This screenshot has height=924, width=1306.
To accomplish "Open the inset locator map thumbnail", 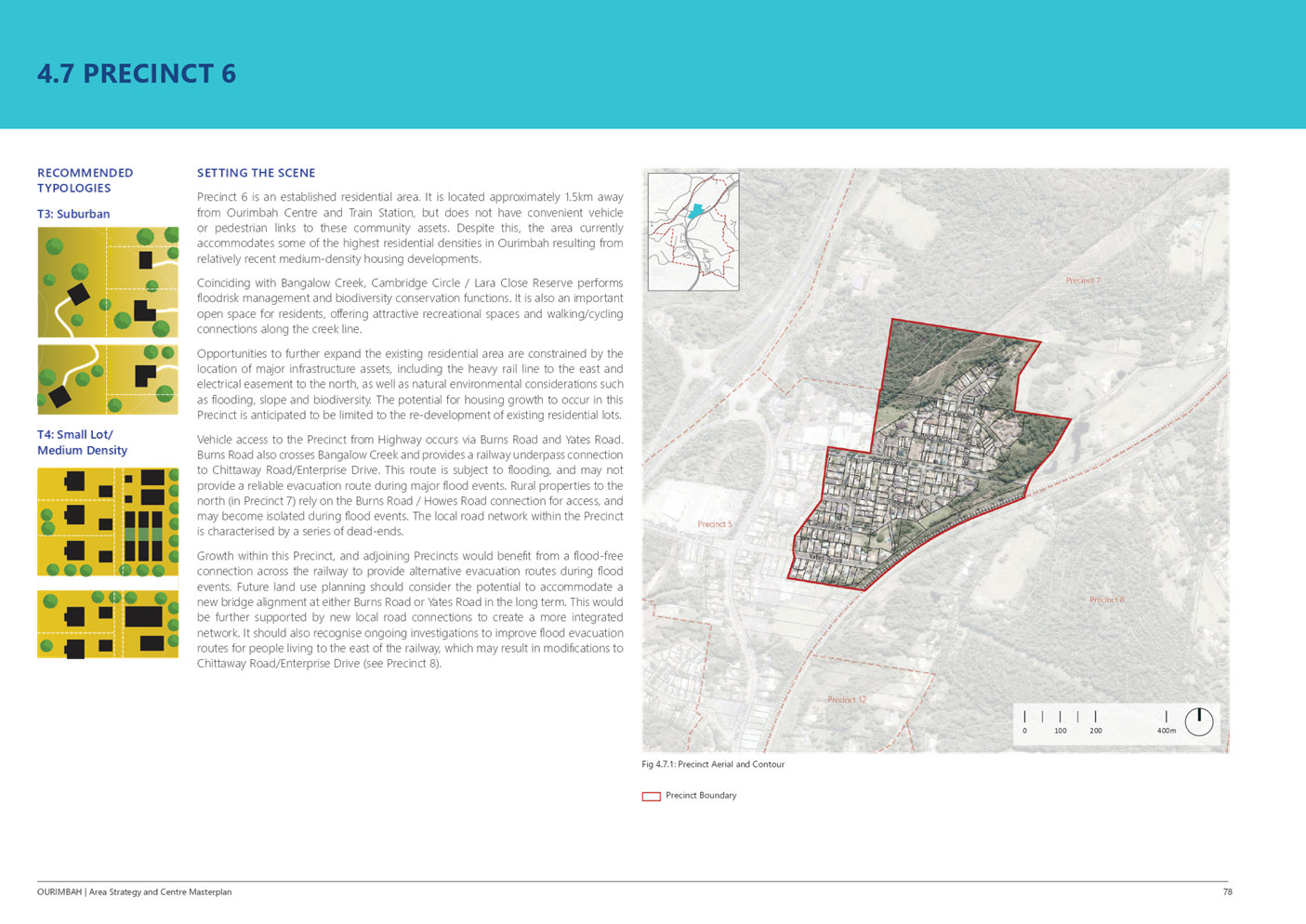I will (693, 231).
